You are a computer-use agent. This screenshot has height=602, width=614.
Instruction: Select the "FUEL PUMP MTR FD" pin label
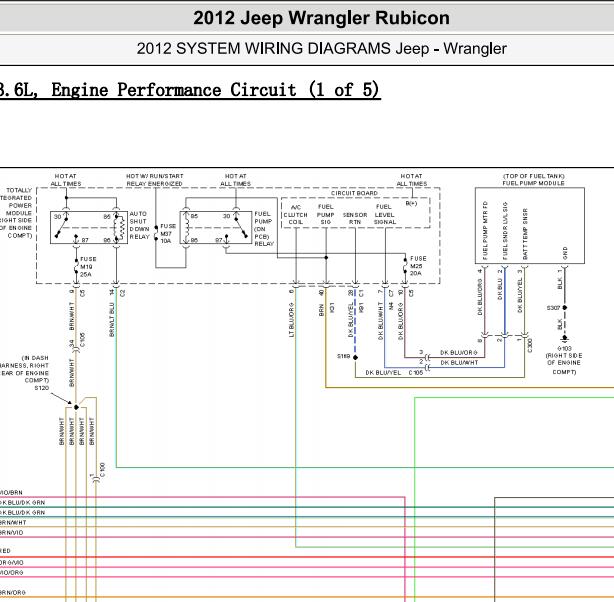(485, 231)
